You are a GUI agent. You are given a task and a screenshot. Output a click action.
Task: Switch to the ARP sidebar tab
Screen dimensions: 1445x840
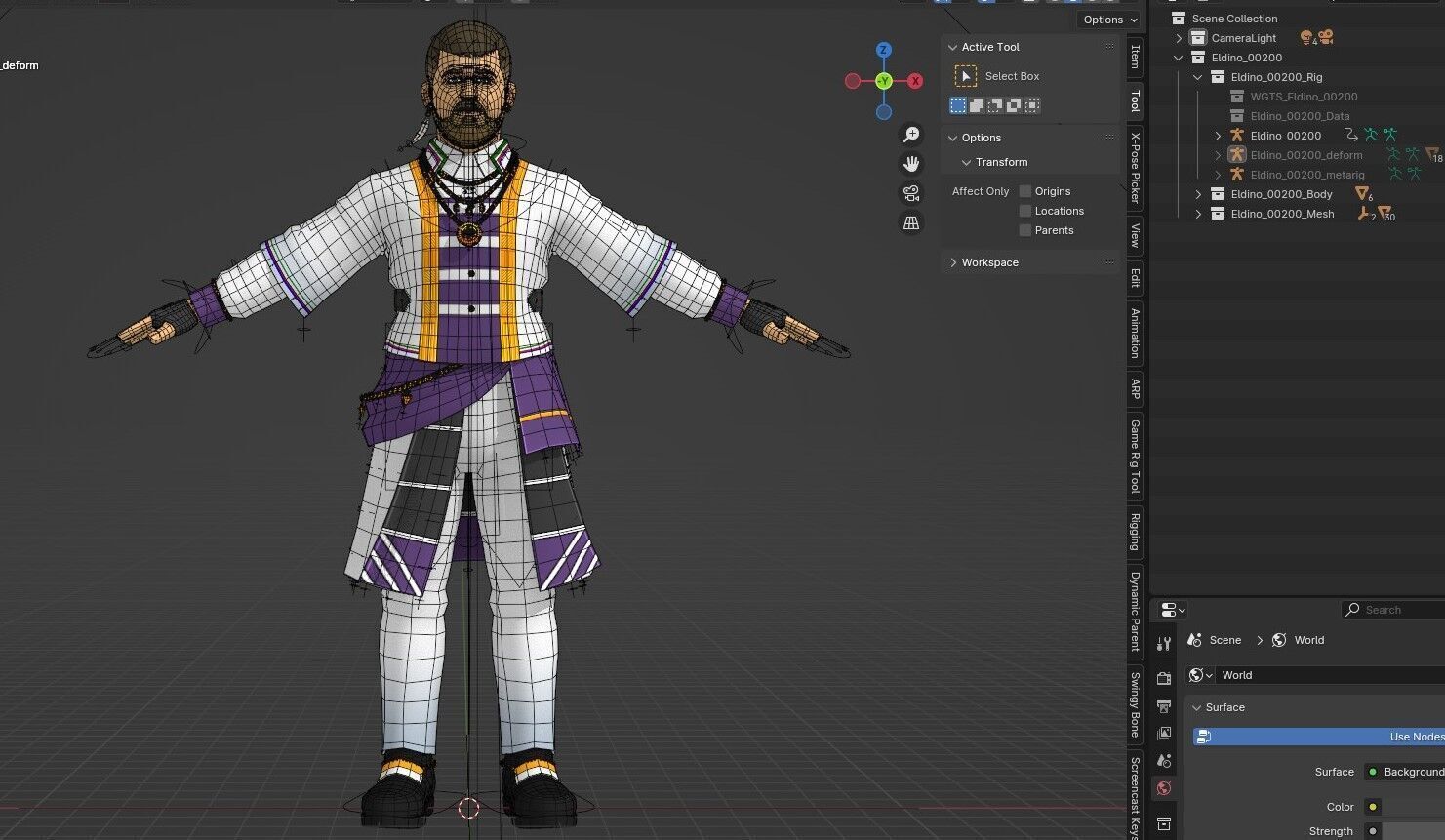point(1135,389)
